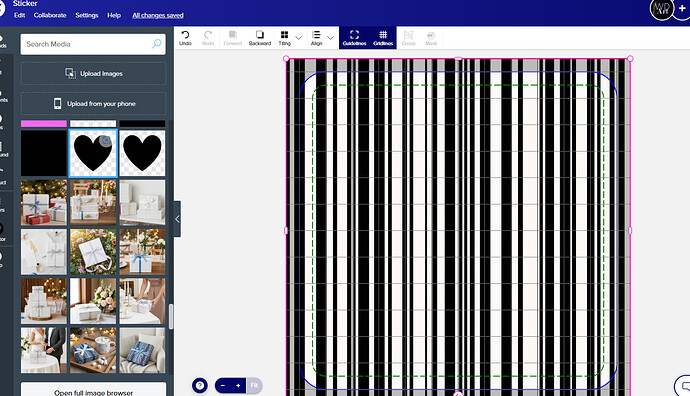Click Upload Images button
The width and height of the screenshot is (690, 396).
[x=93, y=73]
